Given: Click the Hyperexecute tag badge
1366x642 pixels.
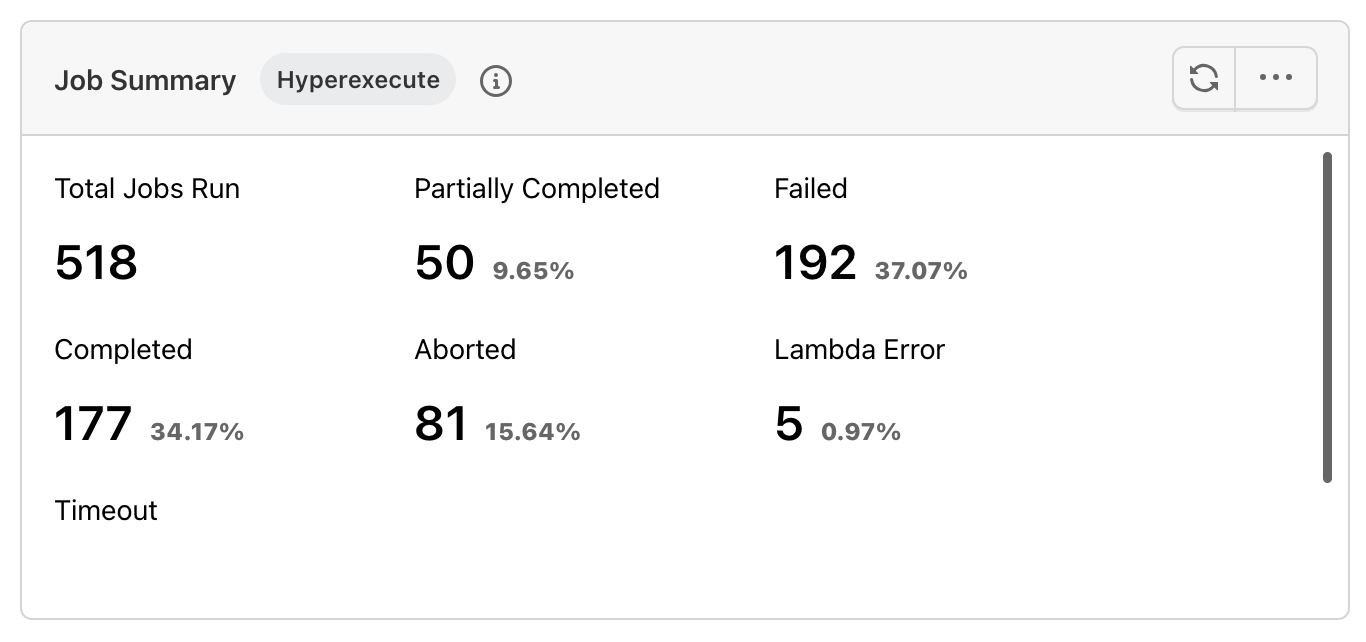Looking at the screenshot, I should [358, 80].
